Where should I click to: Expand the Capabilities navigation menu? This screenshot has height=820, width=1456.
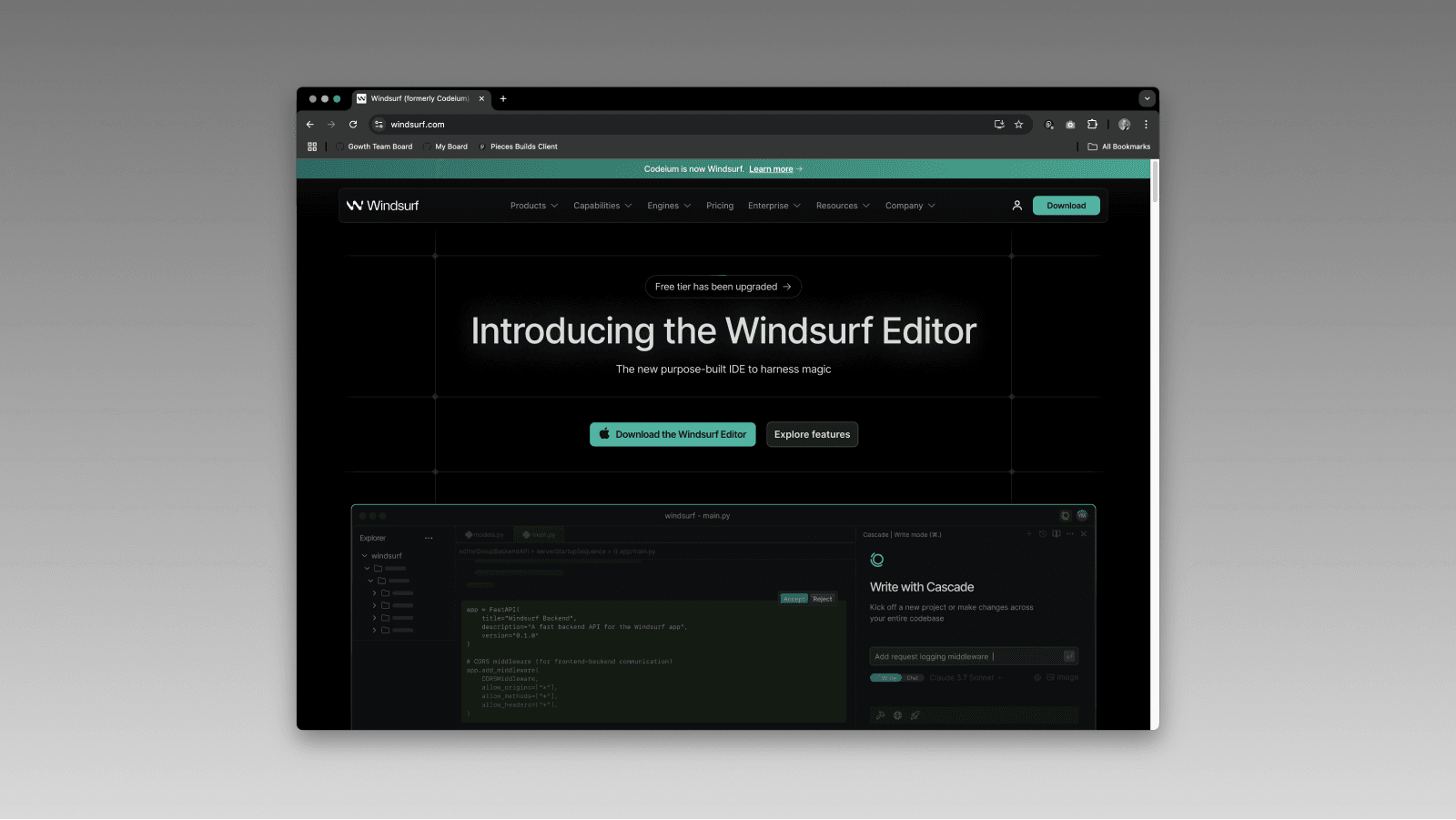602,206
